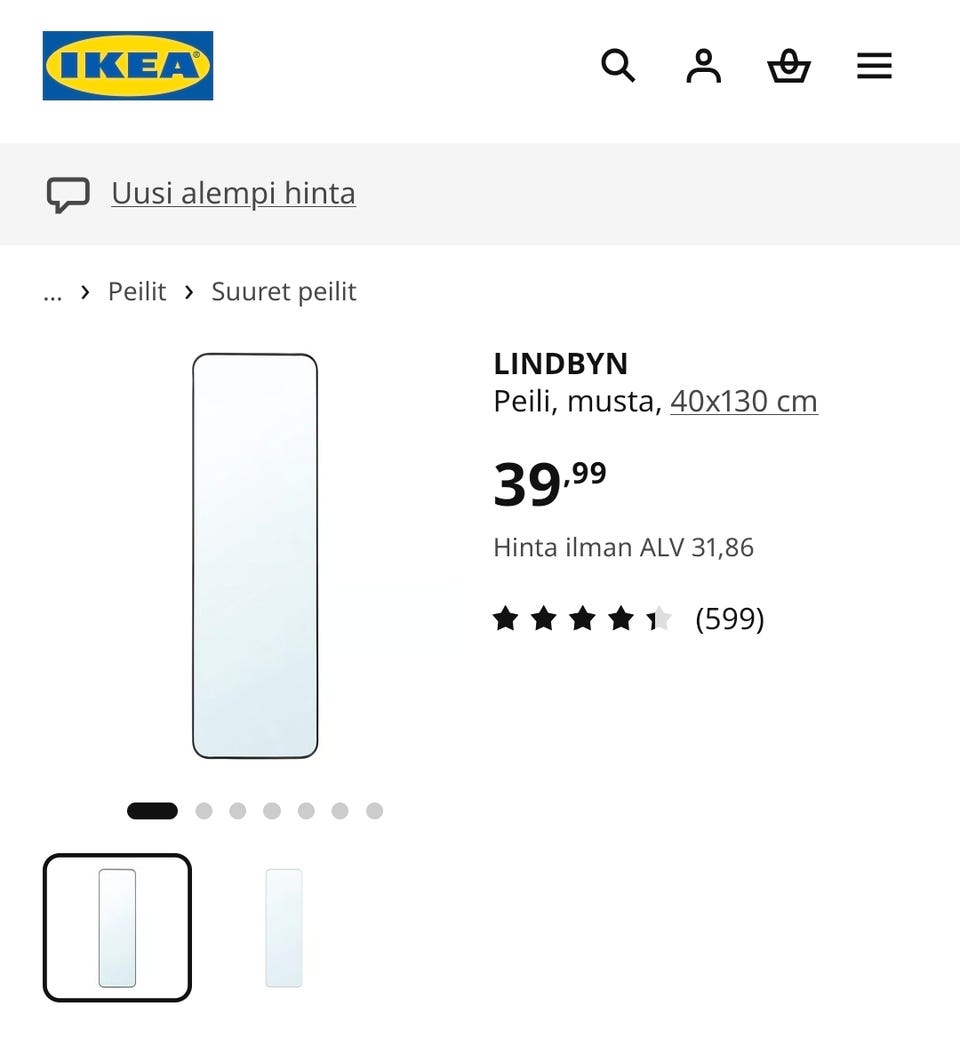Image resolution: width=960 pixels, height=1062 pixels.
Task: Choose the white mirror variant thumbnail
Action: tap(283, 928)
